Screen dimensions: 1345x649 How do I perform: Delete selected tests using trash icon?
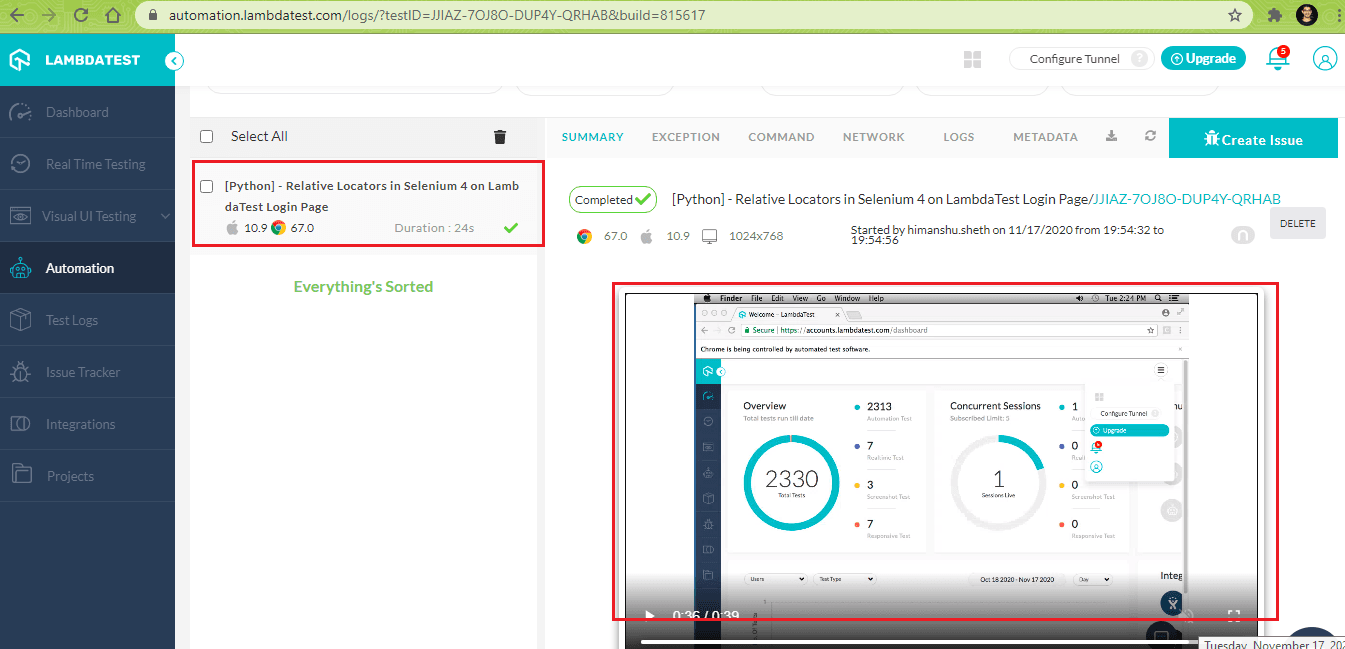[499, 137]
